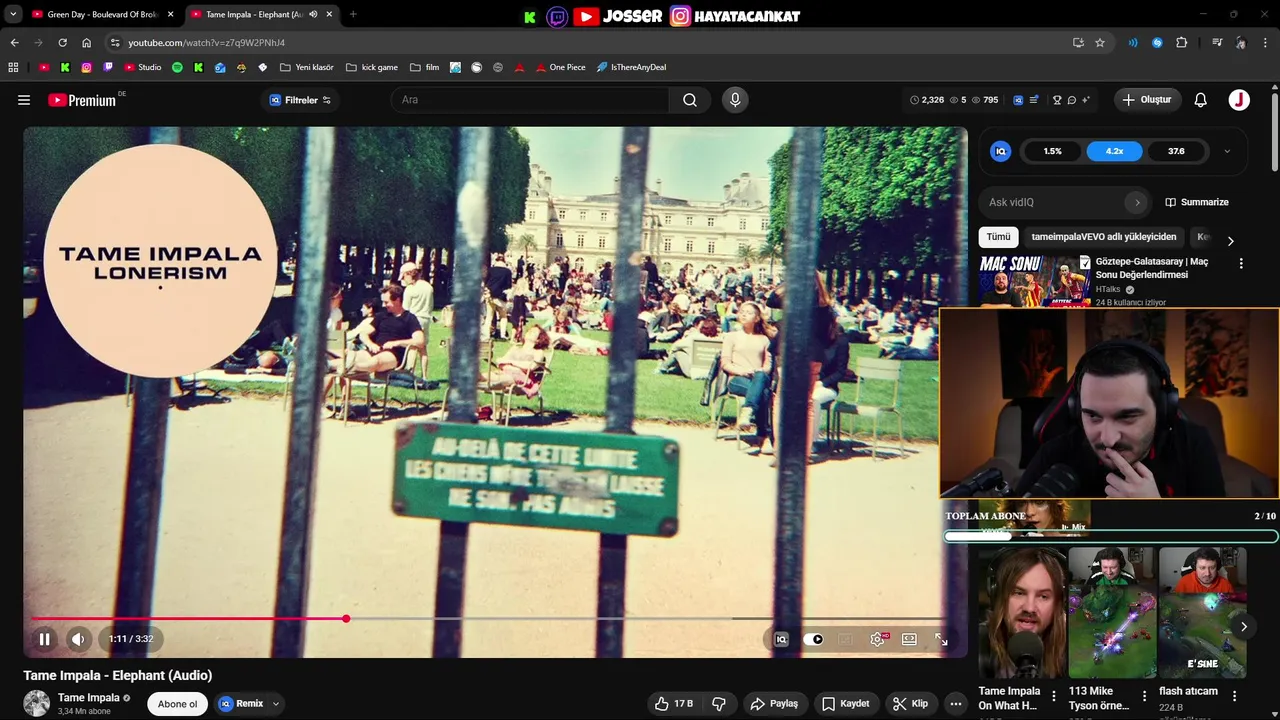The image size is (1280, 720).
Task: Expand the Remix dropdown arrow
Action: pos(276,704)
